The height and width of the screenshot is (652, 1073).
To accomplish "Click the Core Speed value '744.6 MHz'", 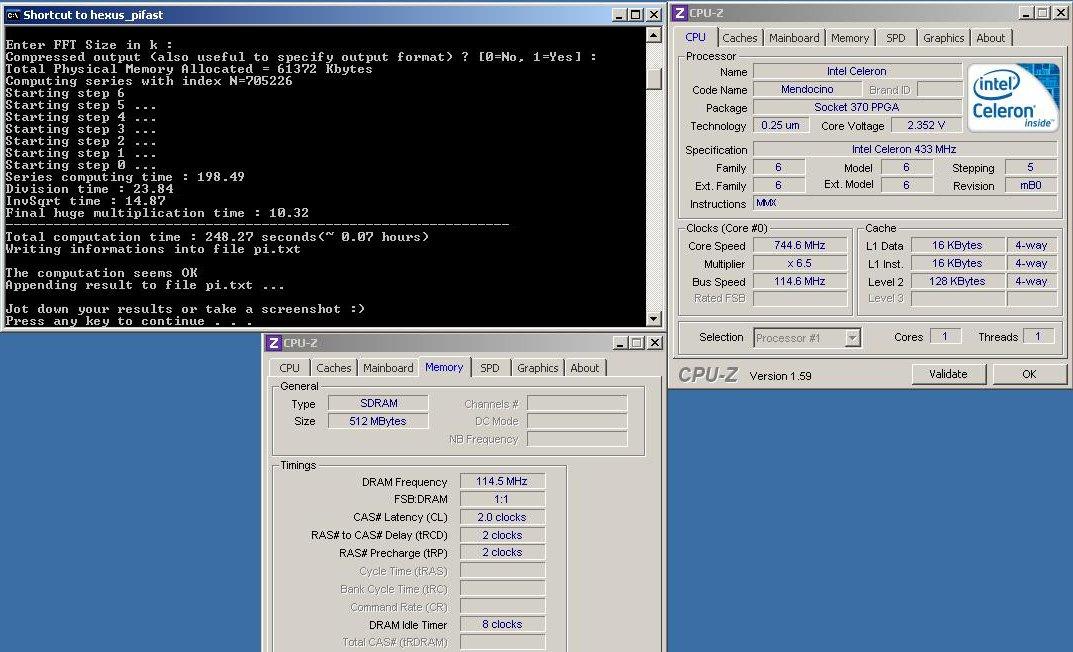I will tap(799, 245).
